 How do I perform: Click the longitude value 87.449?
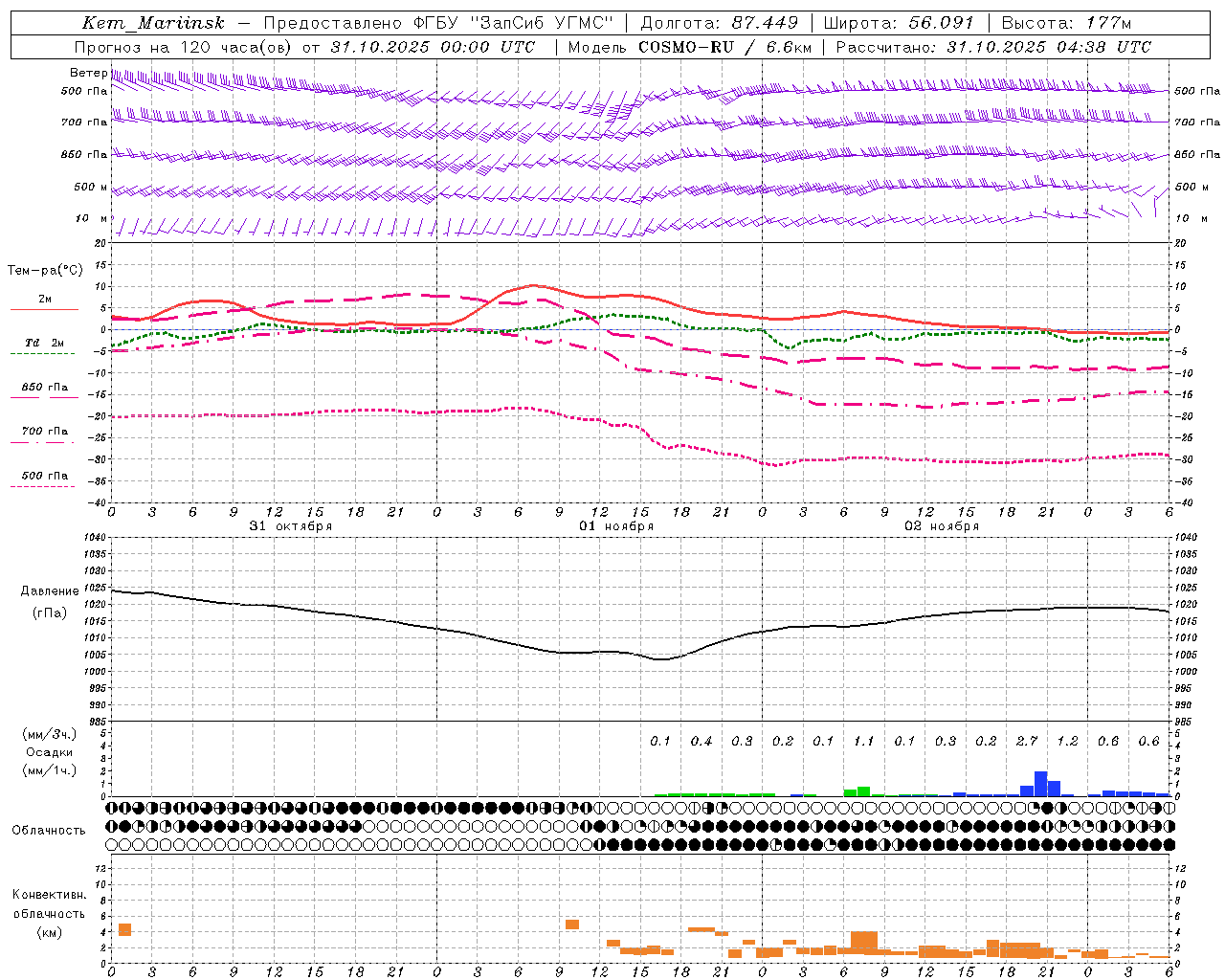tap(765, 23)
